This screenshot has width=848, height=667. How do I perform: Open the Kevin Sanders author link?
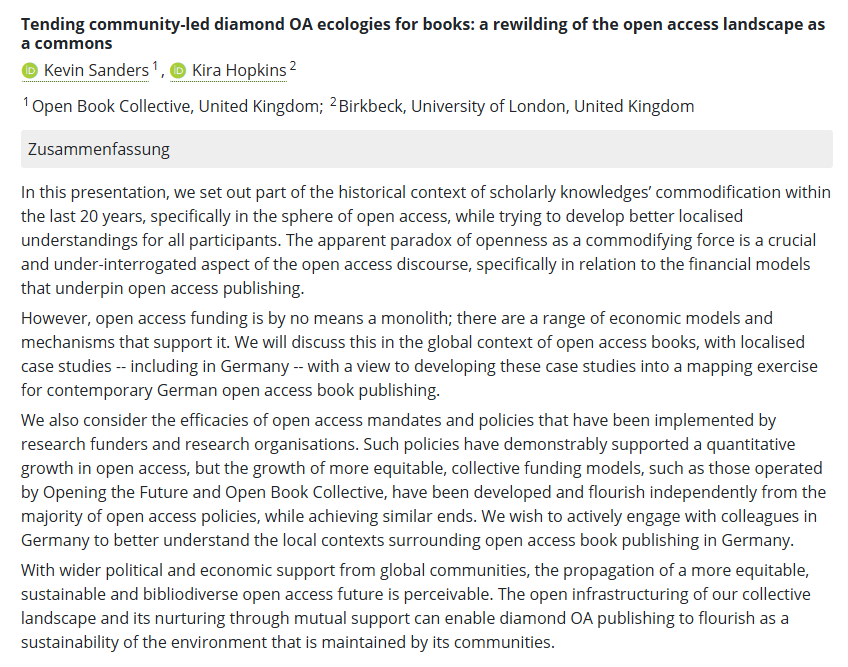tap(96, 71)
